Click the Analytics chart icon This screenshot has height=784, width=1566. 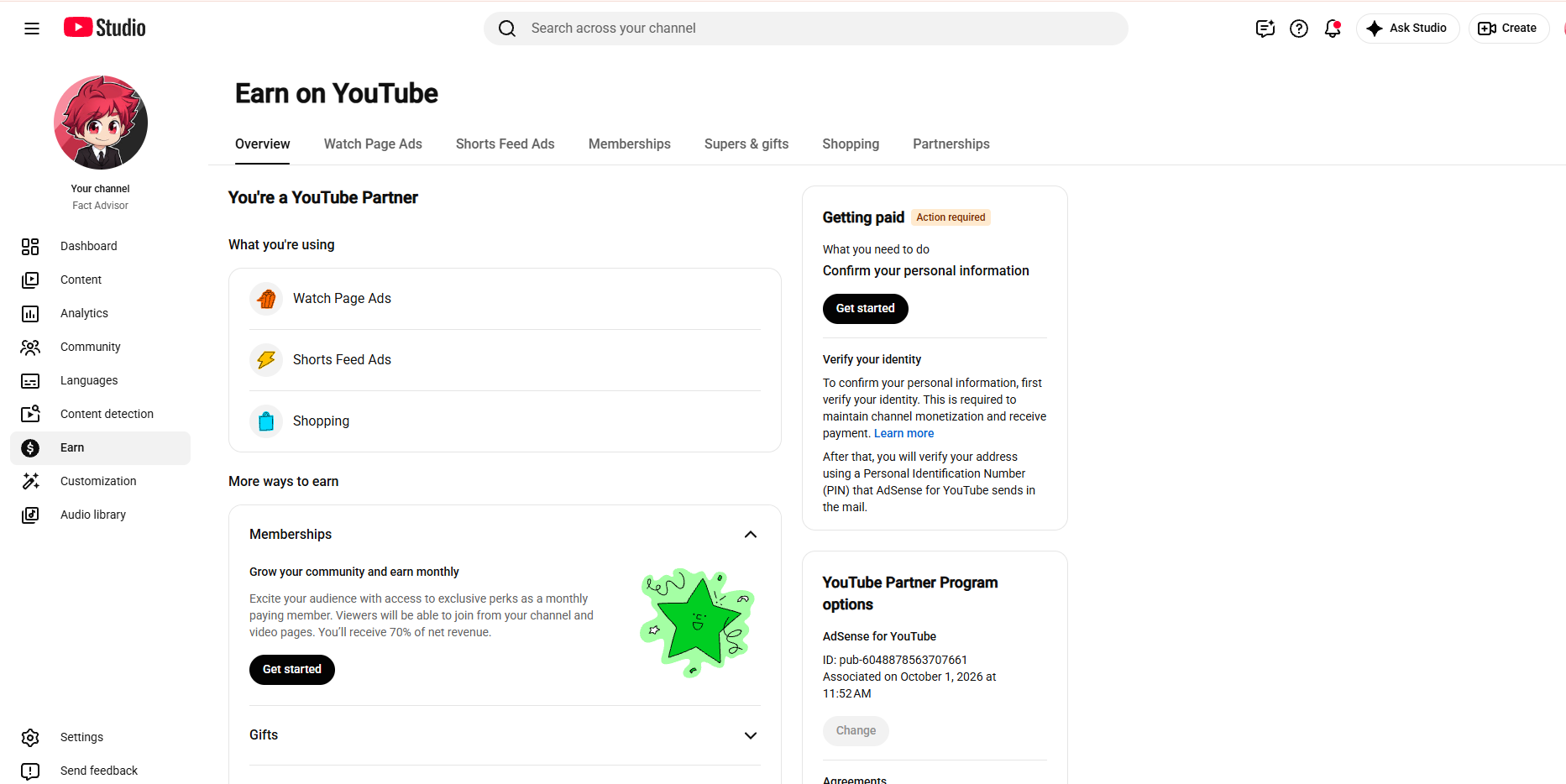point(30,313)
